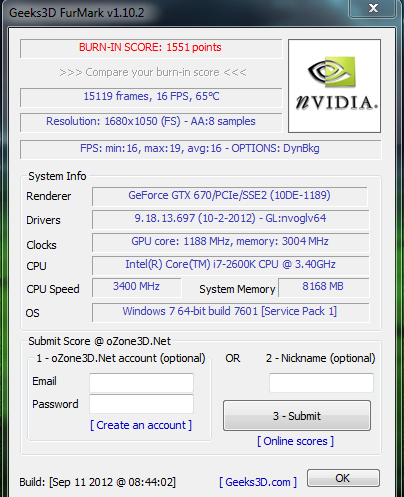Visit the Geeks3D.com link
The height and width of the screenshot is (497, 404).
(x=258, y=482)
